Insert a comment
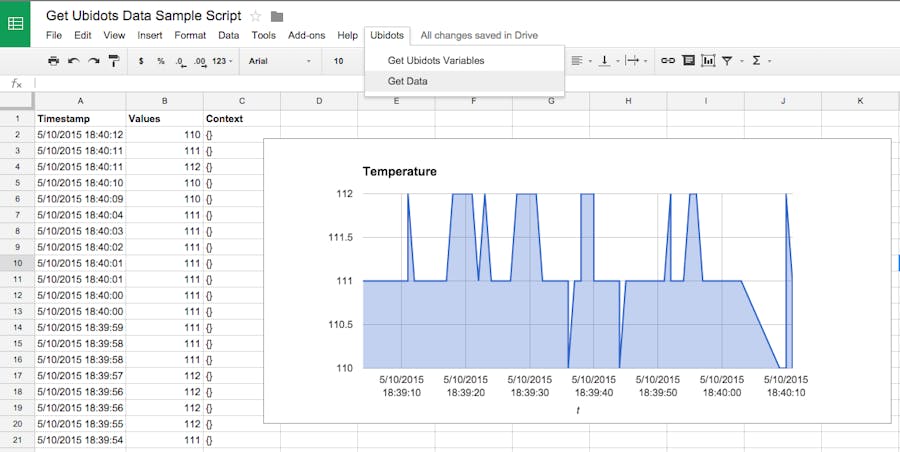Viewport: 900px width, 452px height. point(688,60)
